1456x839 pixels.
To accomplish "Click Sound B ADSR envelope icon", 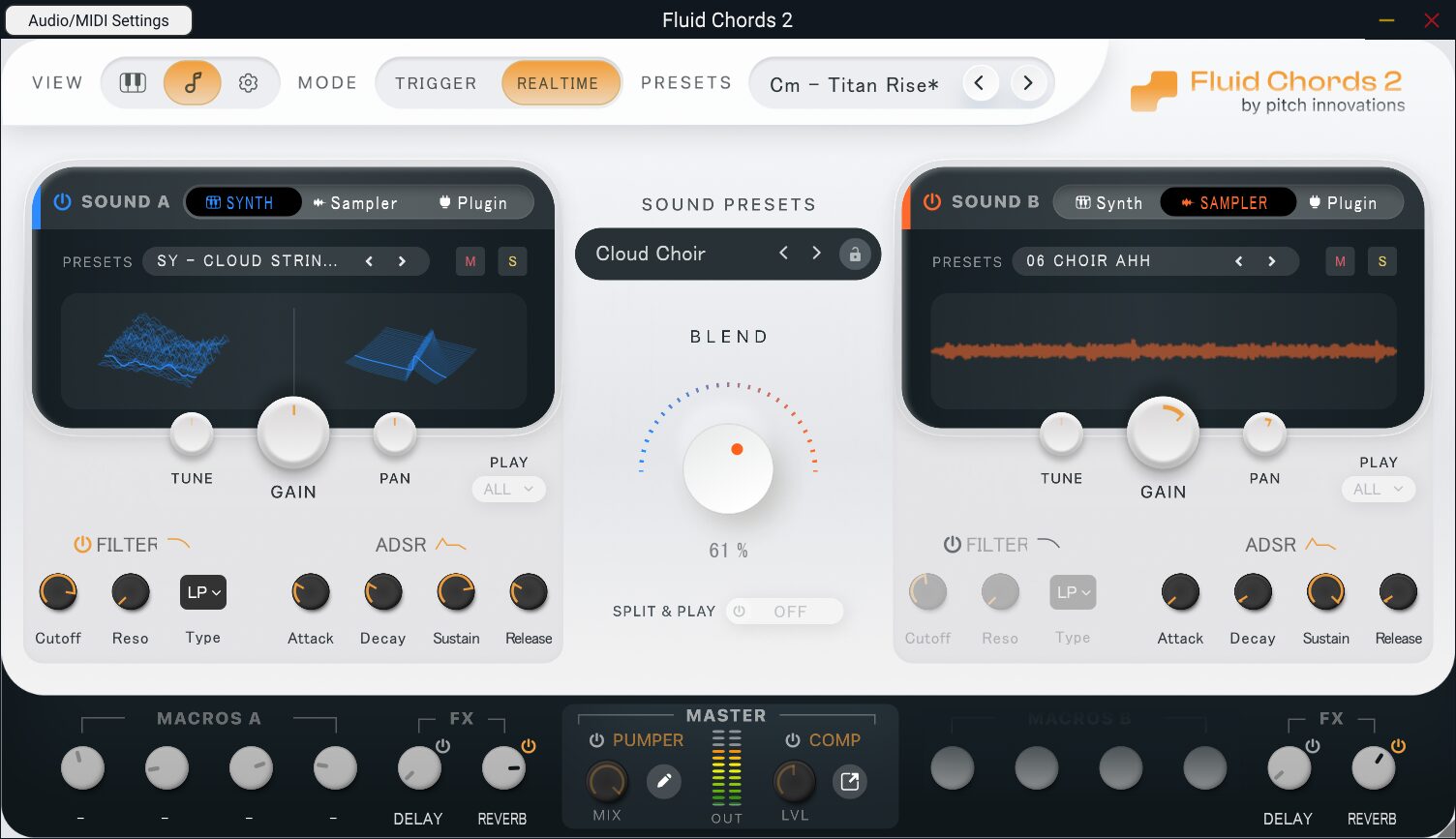I will tap(1320, 545).
